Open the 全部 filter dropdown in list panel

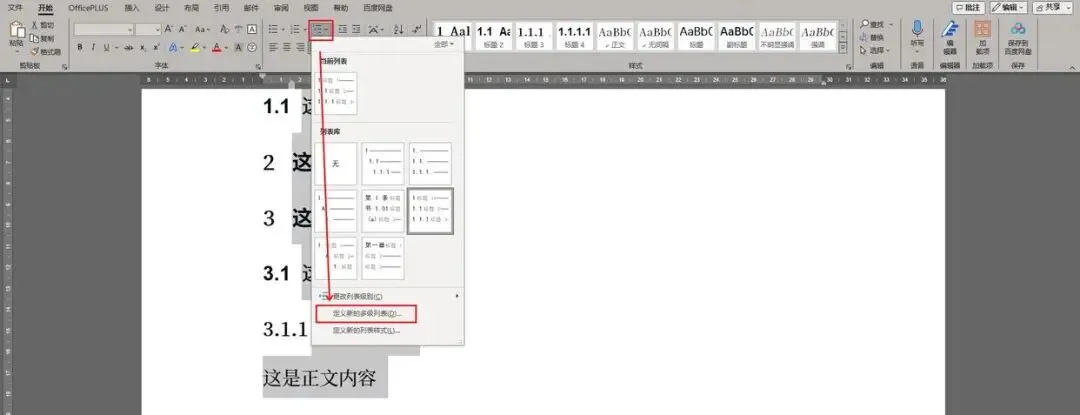pyautogui.click(x=444, y=44)
